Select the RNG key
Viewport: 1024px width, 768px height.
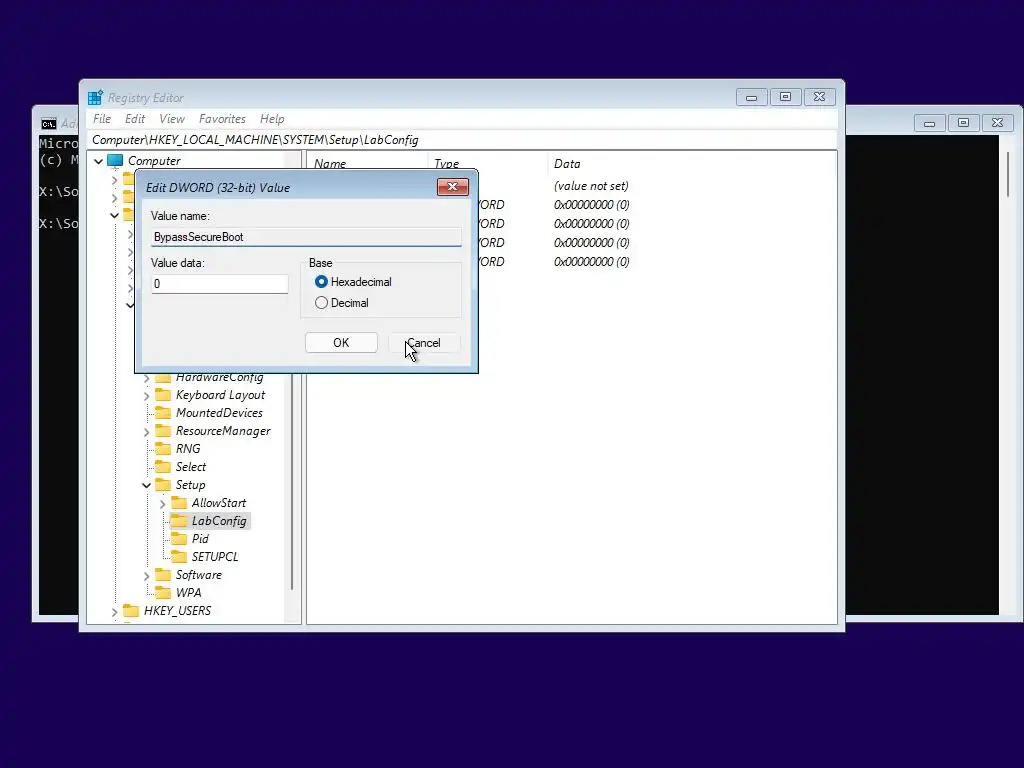click(x=188, y=449)
